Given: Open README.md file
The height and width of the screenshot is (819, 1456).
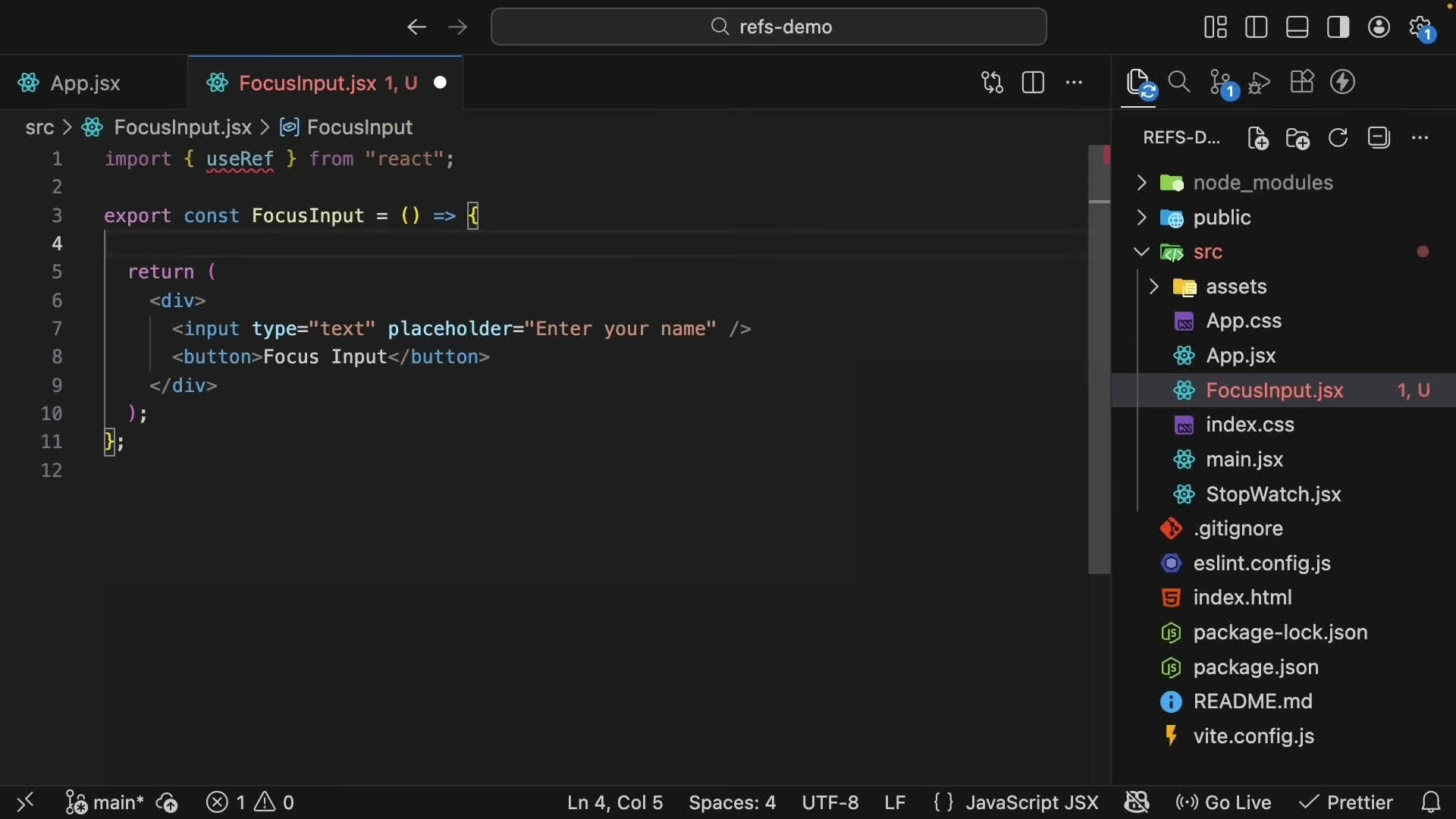Looking at the screenshot, I should tap(1284, 701).
